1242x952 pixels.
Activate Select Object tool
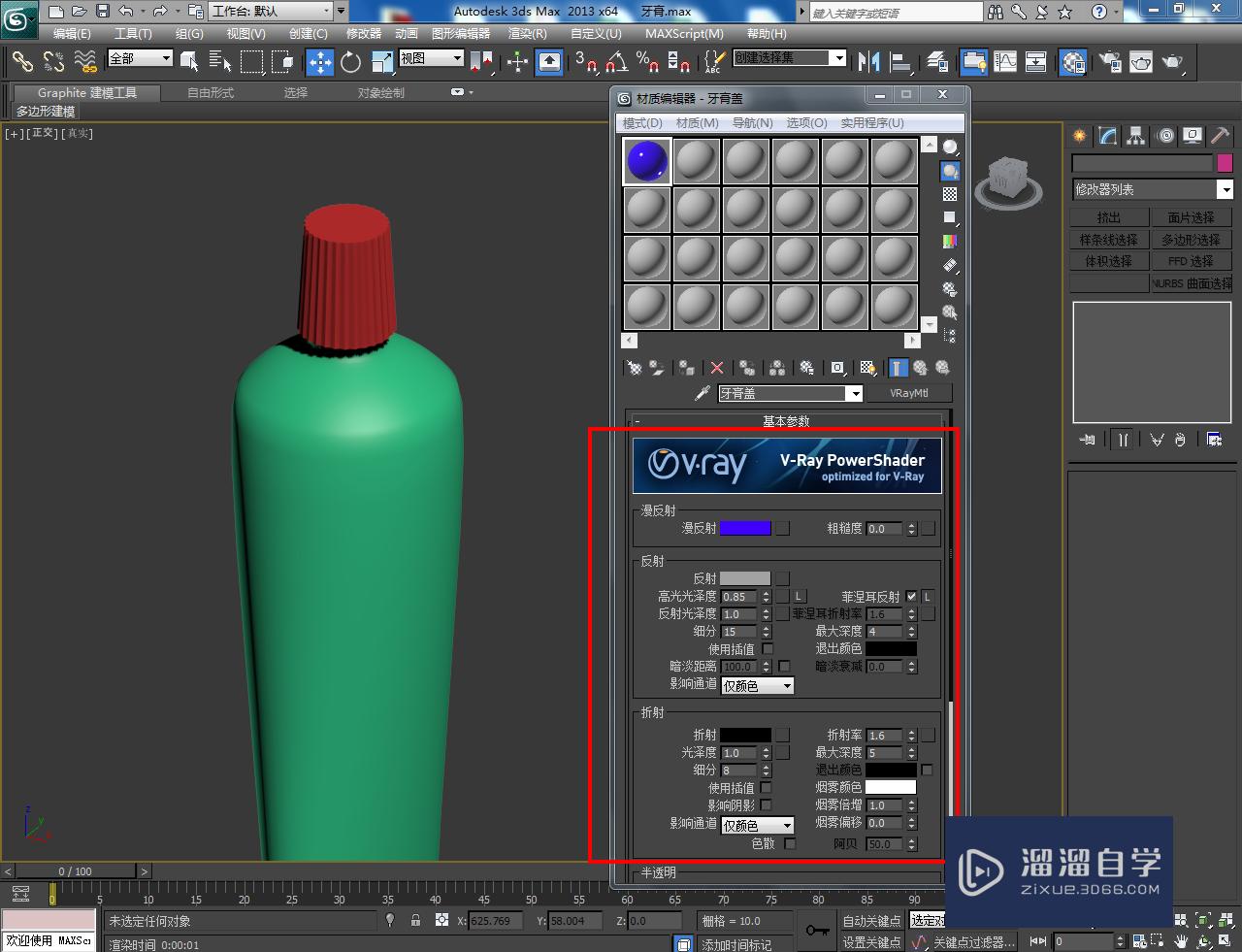[x=190, y=62]
